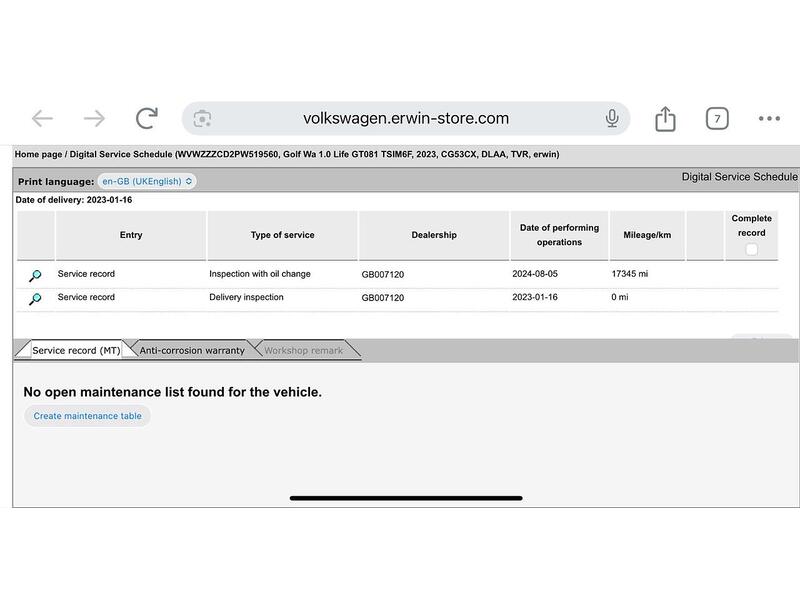The image size is (800, 600).
Task: Tap the lens search icon in the address bar
Action: 203,119
